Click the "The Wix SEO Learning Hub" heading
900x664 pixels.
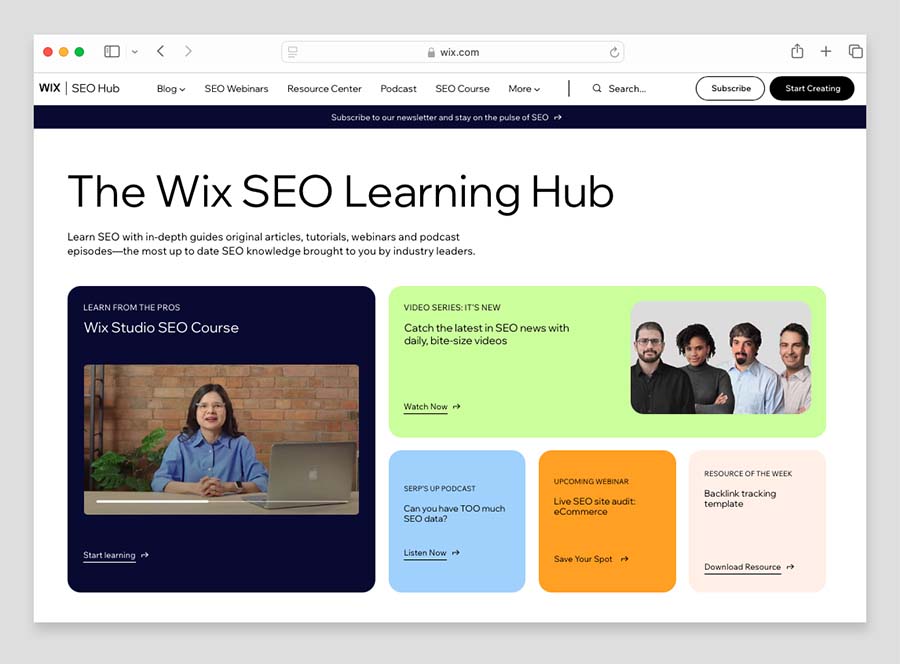[341, 192]
